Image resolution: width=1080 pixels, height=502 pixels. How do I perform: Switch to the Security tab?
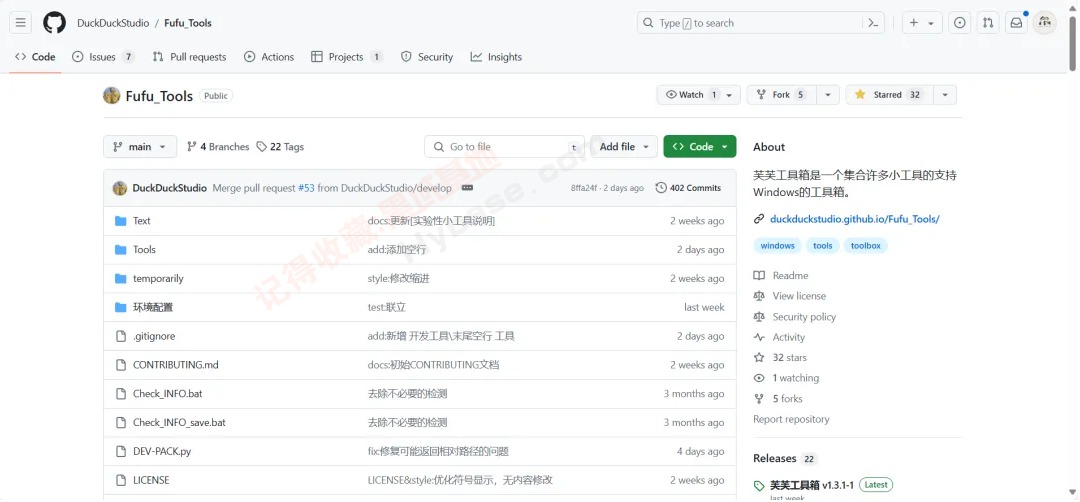427,57
